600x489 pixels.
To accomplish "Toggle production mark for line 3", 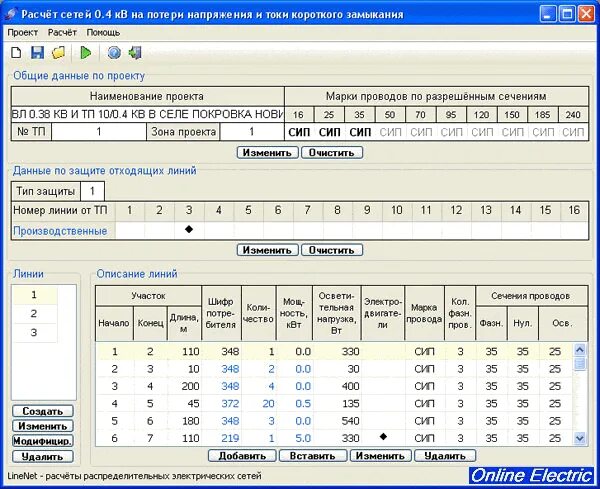I will coord(189,230).
